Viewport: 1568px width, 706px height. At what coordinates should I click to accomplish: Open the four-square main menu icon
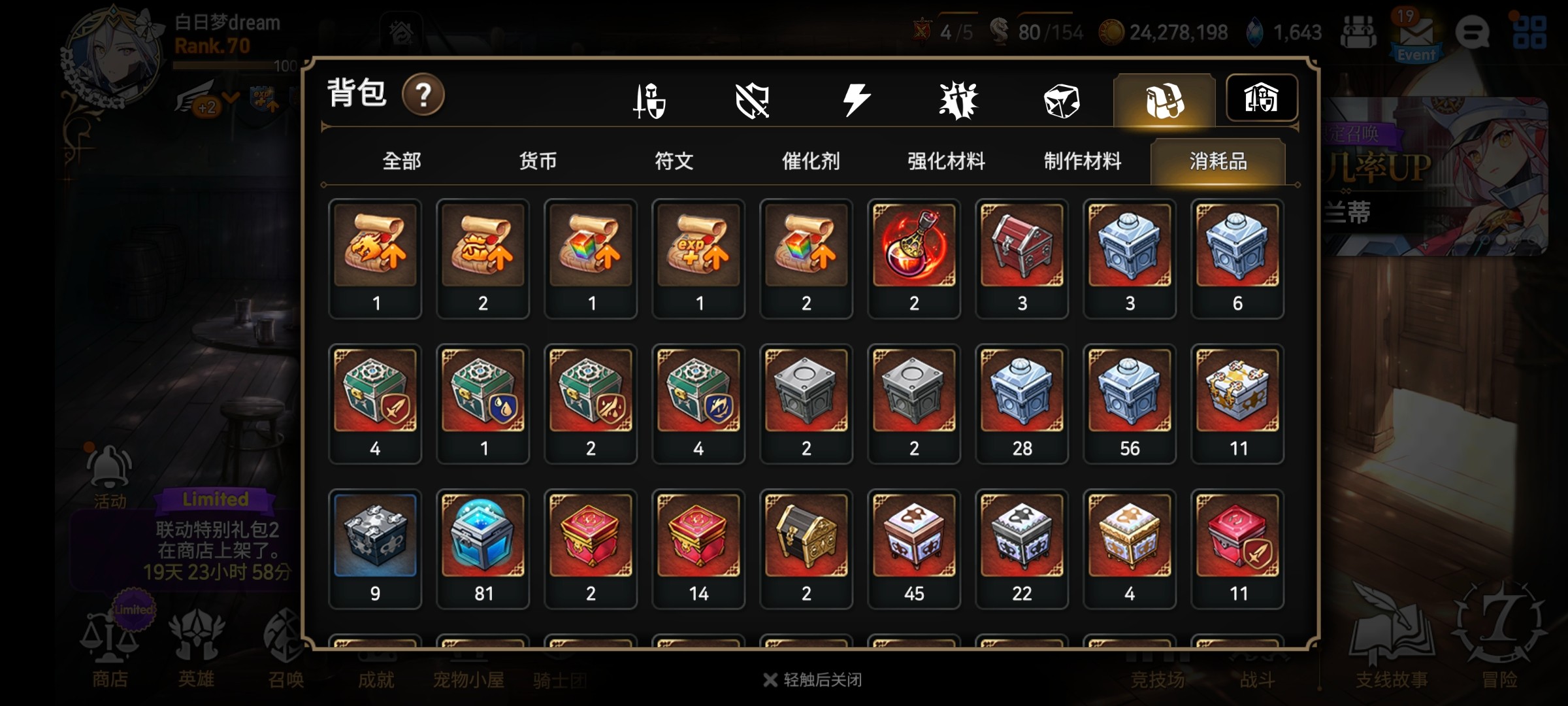click(1529, 33)
